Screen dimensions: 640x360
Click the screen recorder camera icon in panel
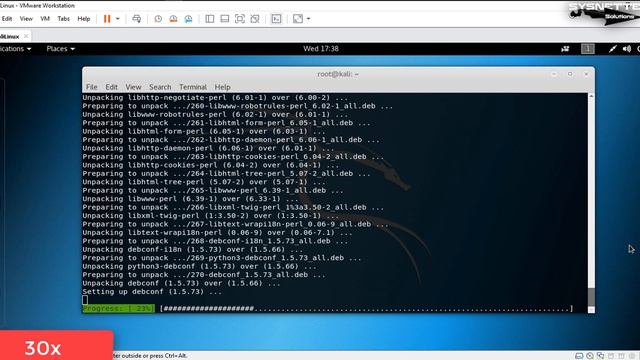565,49
